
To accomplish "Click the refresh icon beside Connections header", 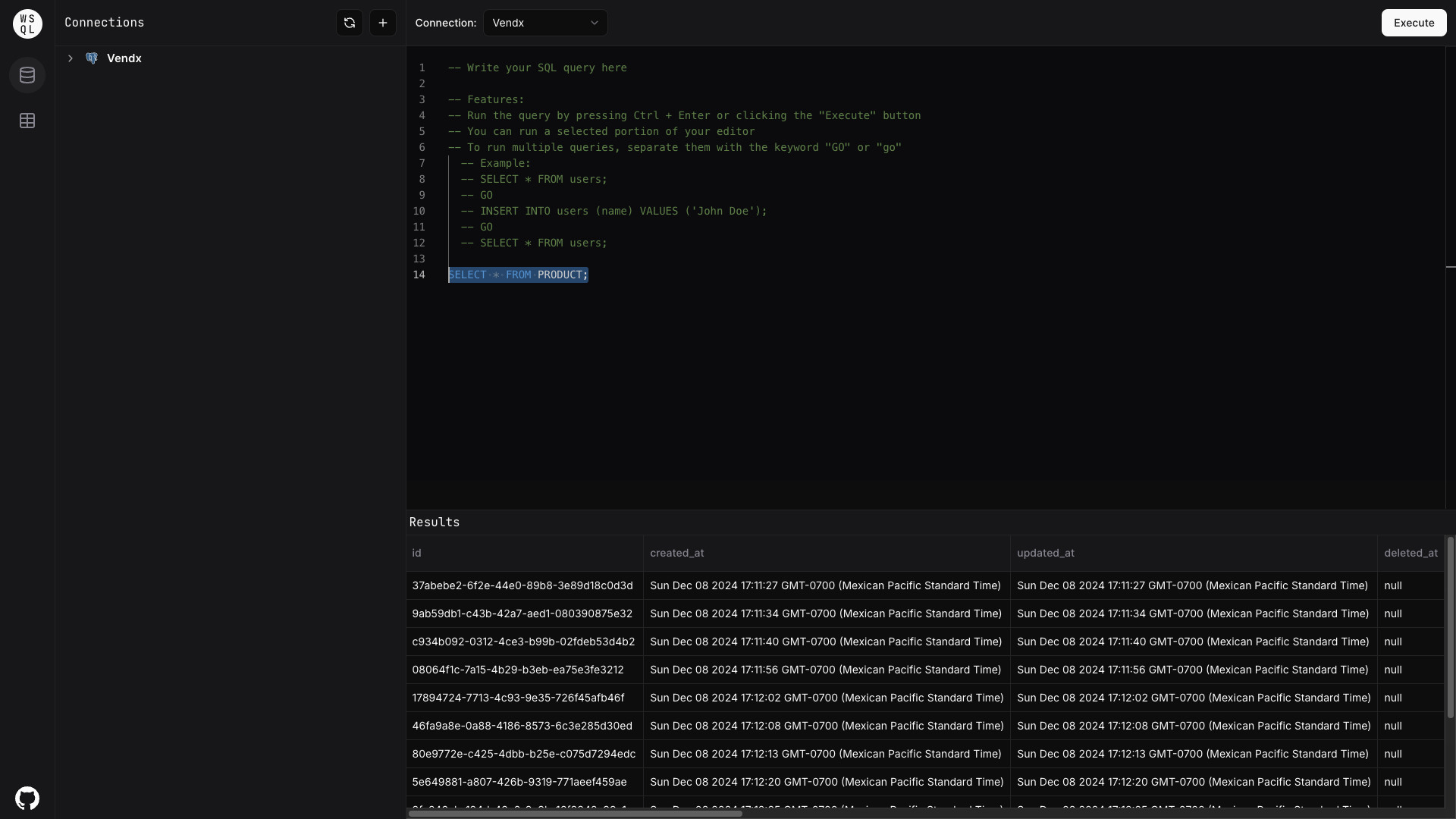I will point(349,23).
